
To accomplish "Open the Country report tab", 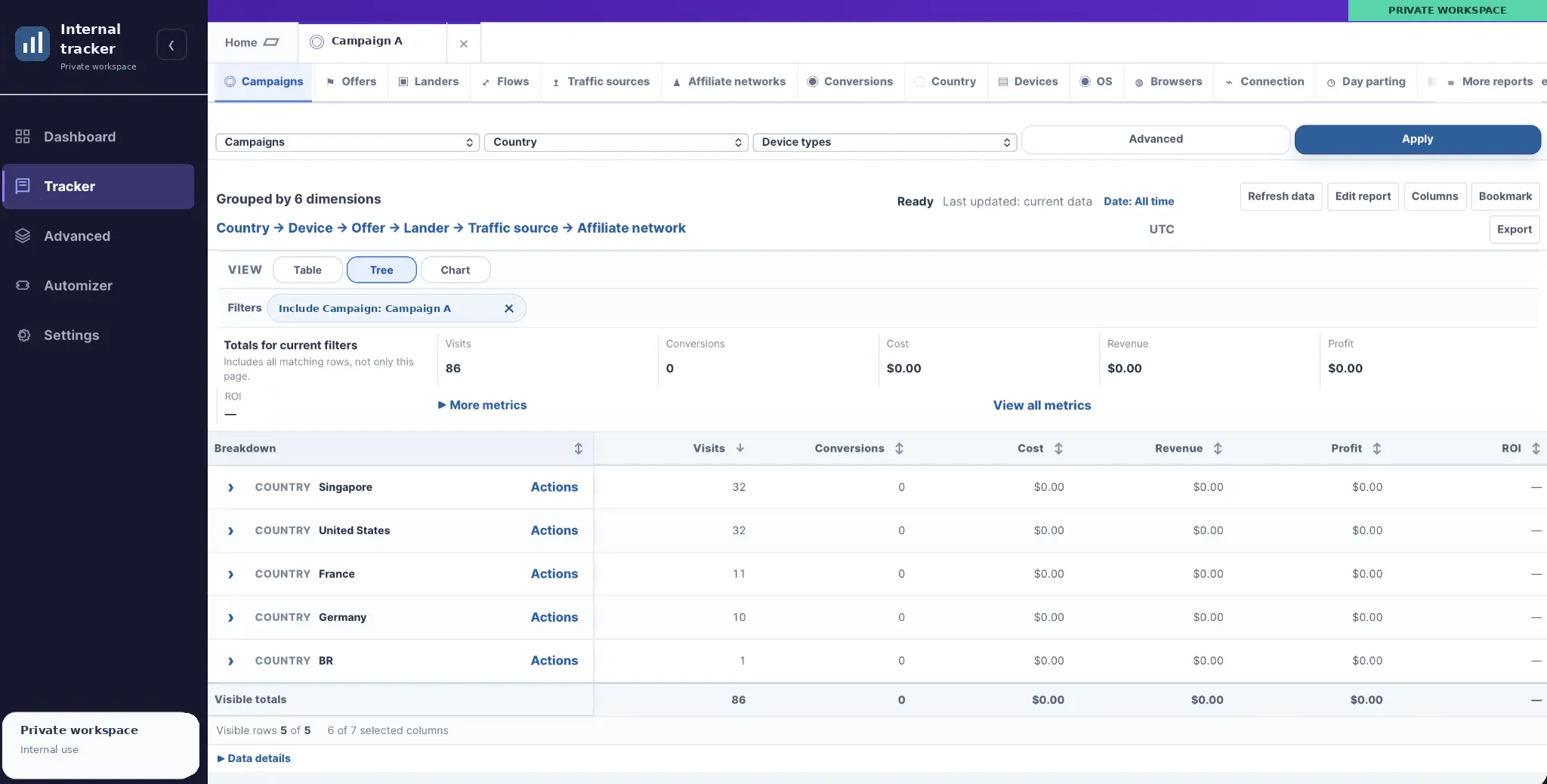I will point(945,82).
